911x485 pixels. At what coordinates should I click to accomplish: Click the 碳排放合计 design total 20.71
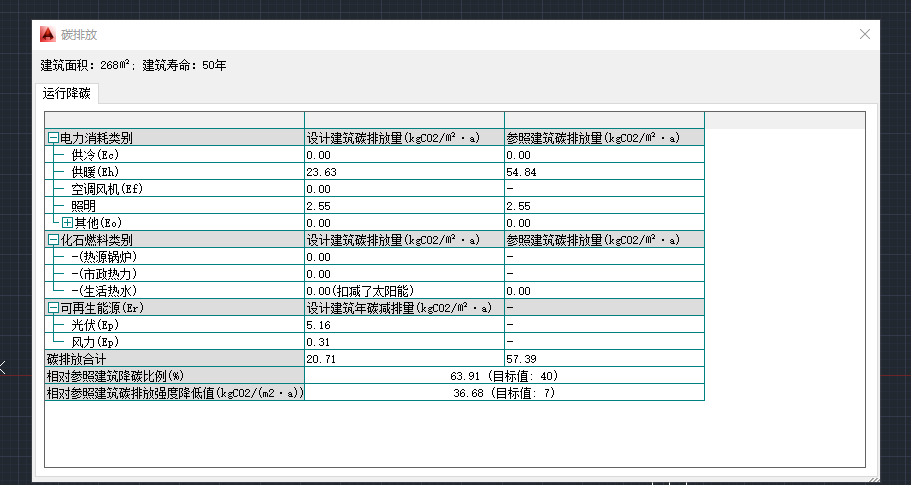(320, 359)
